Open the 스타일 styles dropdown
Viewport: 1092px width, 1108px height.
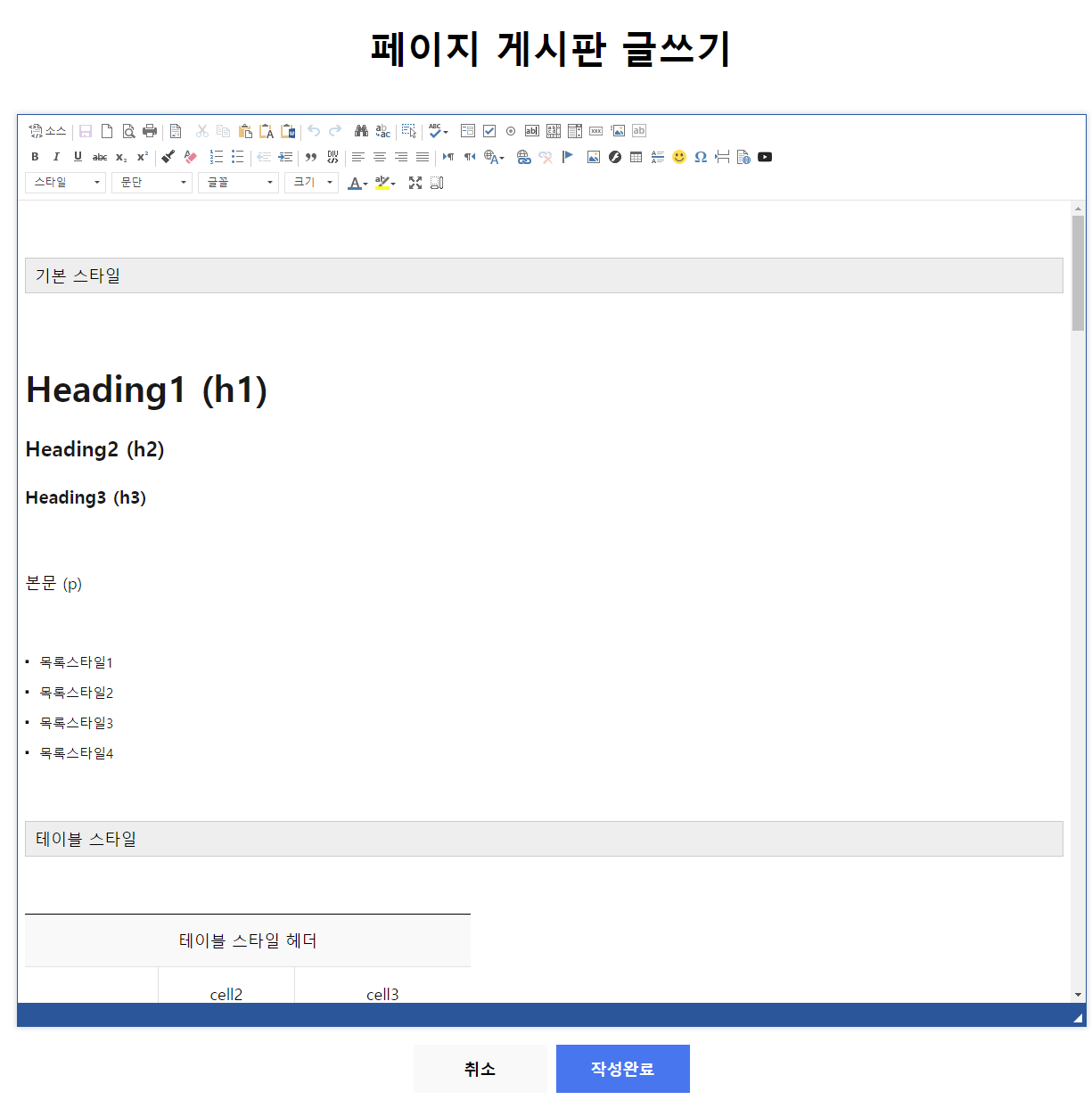coord(66,183)
